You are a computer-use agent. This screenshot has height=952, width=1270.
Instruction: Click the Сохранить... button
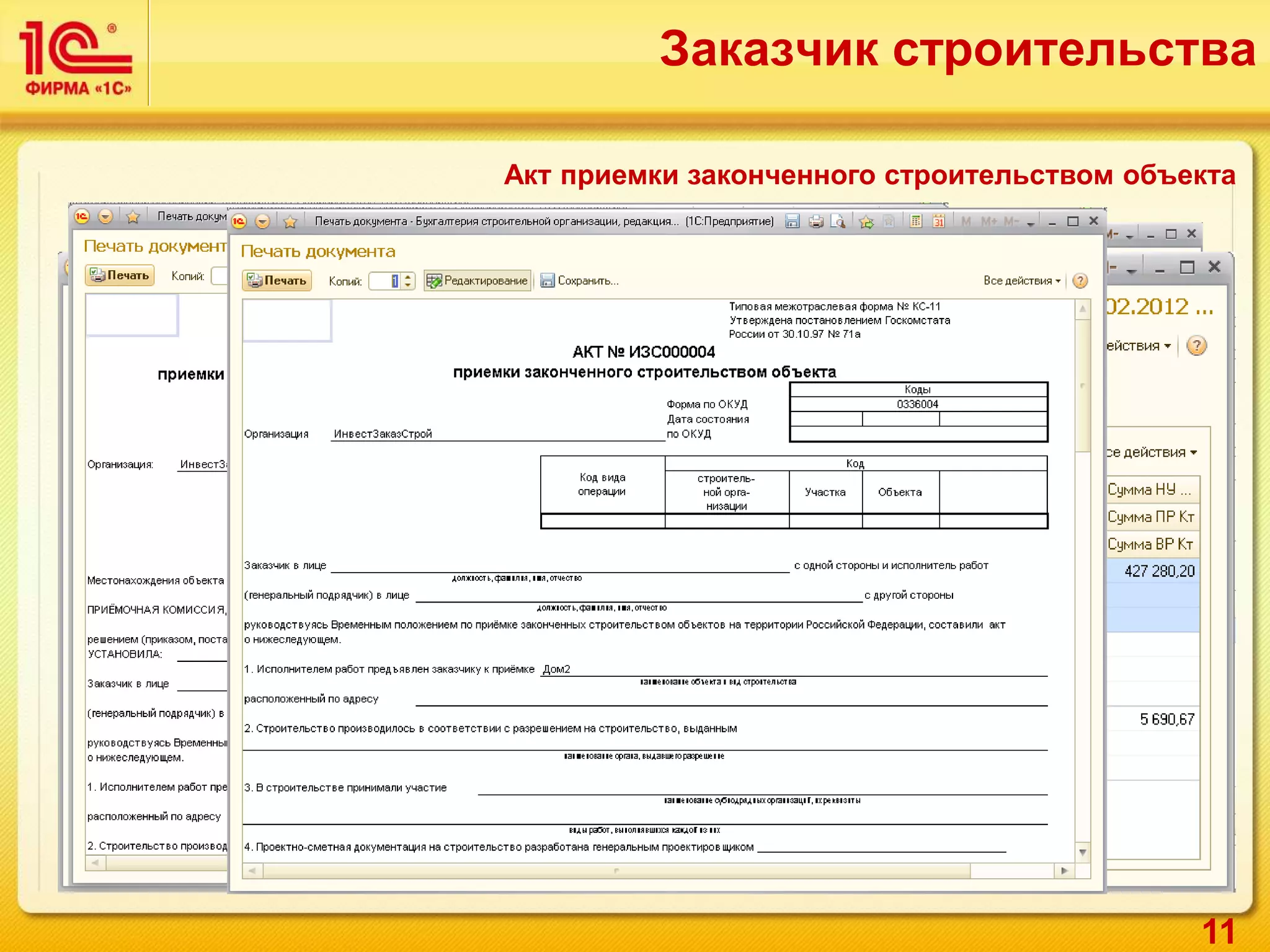[x=580, y=280]
